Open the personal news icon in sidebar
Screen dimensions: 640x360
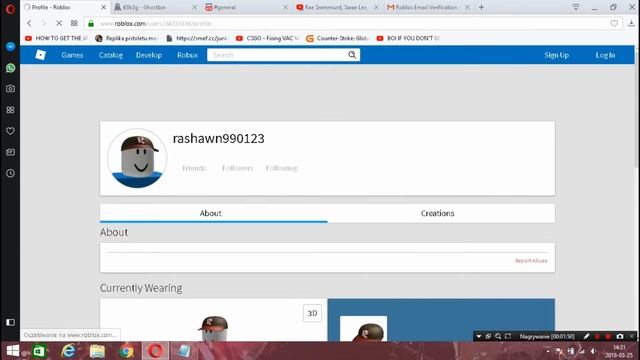point(10,152)
